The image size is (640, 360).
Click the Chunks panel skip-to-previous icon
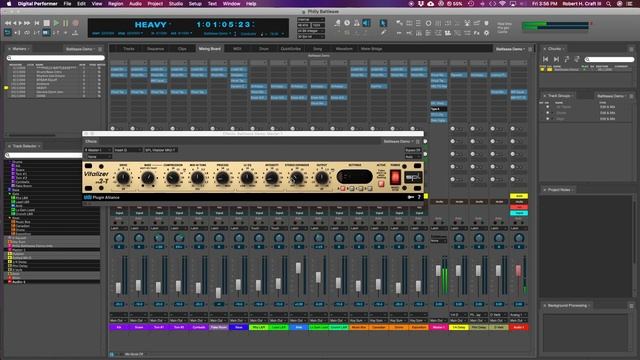(546, 59)
